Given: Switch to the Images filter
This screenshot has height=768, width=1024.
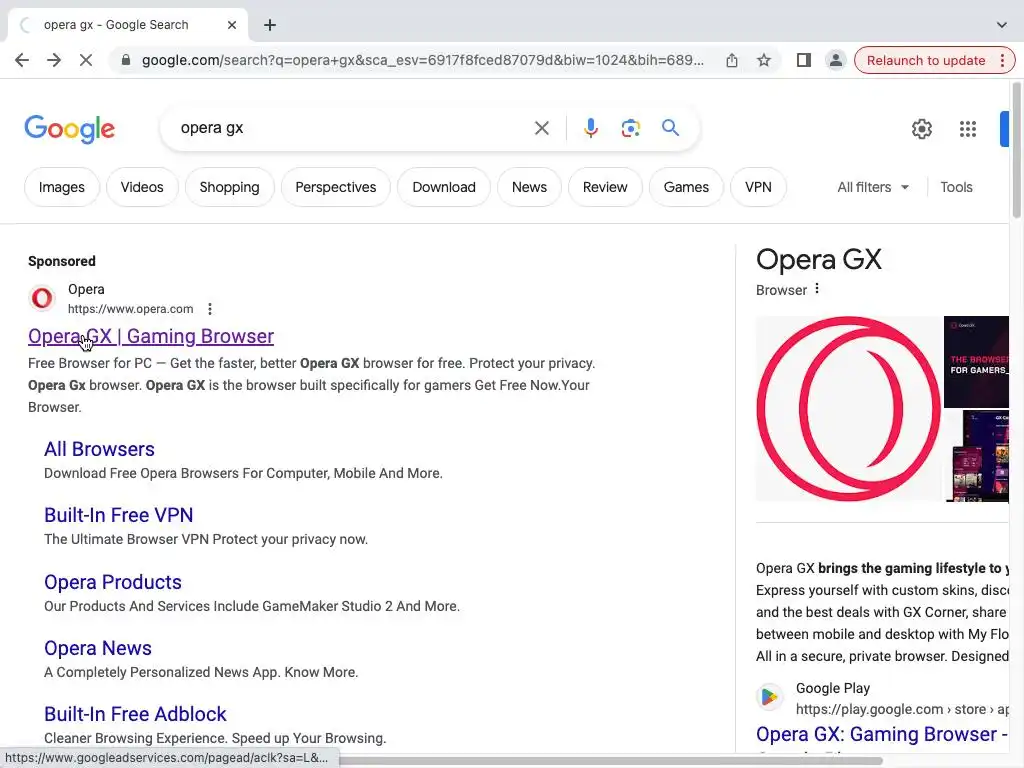Looking at the screenshot, I should pos(61,187).
